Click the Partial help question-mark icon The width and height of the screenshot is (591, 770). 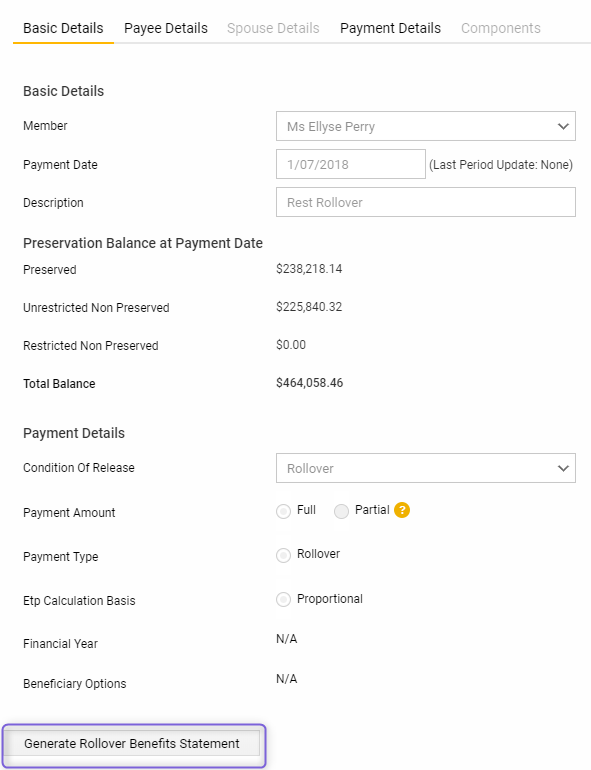point(402,510)
